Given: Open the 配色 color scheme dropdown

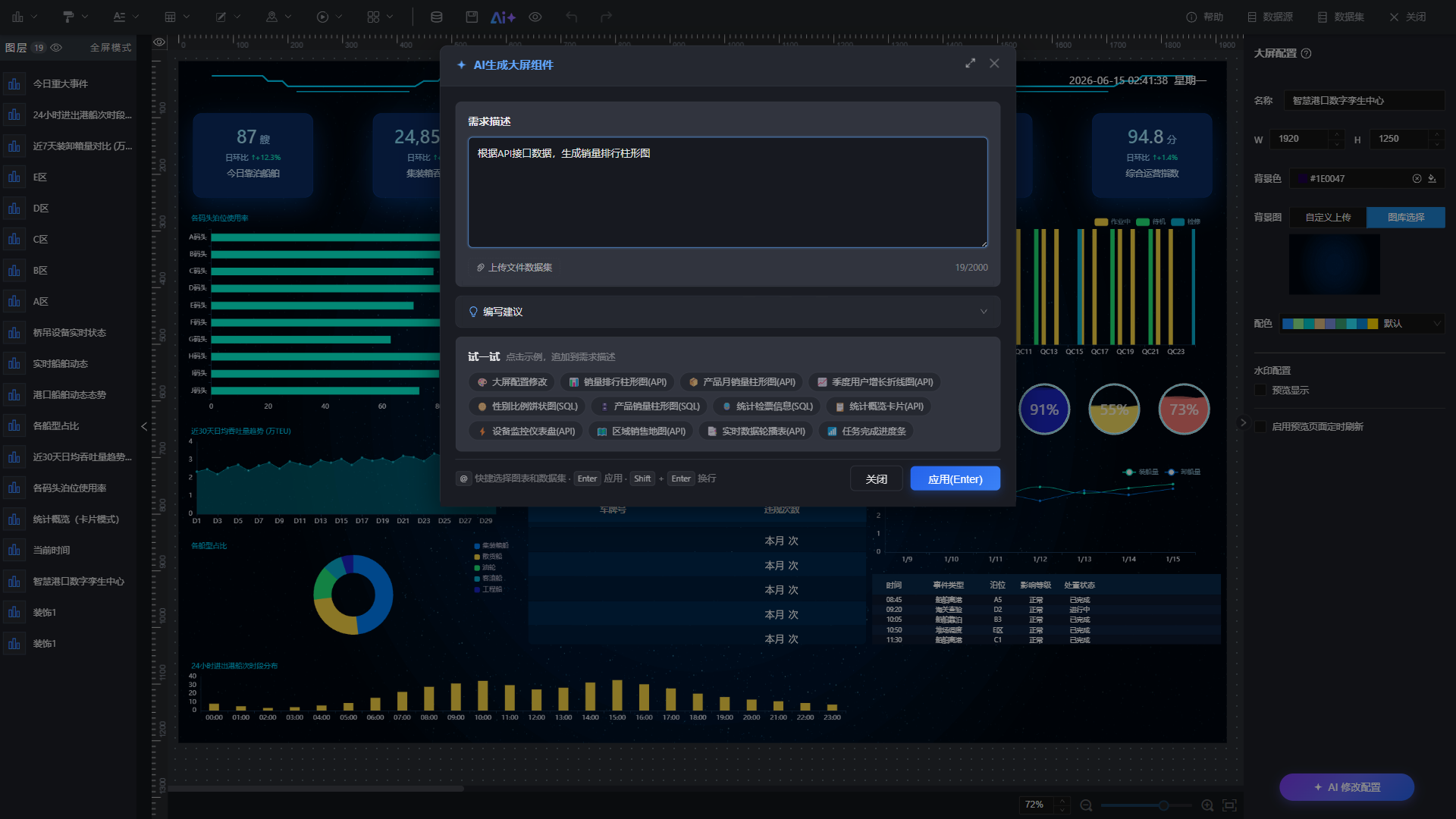Looking at the screenshot, I should [1362, 324].
